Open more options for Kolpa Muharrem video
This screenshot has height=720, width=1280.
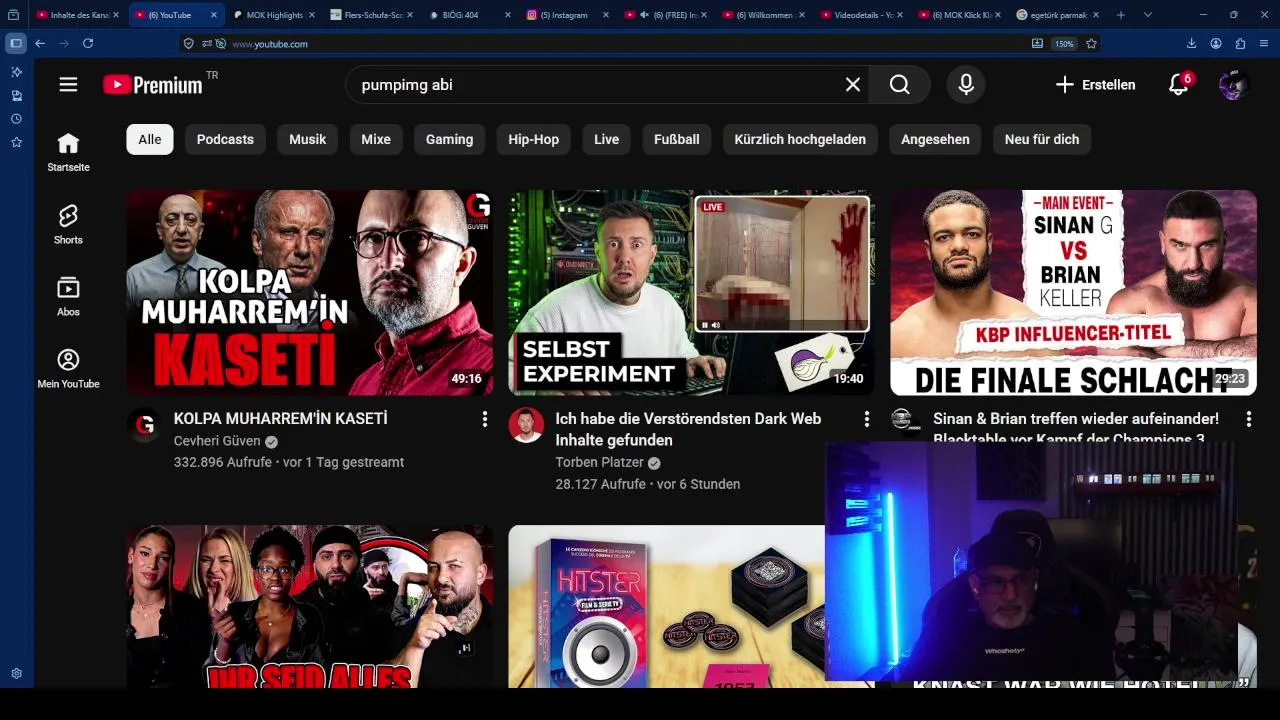(x=485, y=419)
